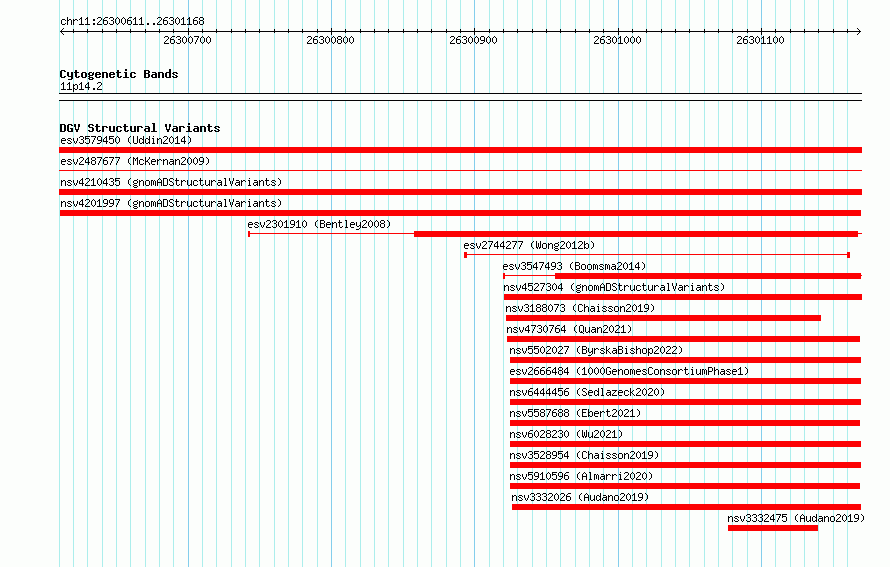The height and width of the screenshot is (567, 890).
Task: Open esv2666484 (1000GenomesConsortiumPhase1) variant
Action: pyautogui.click(x=629, y=371)
